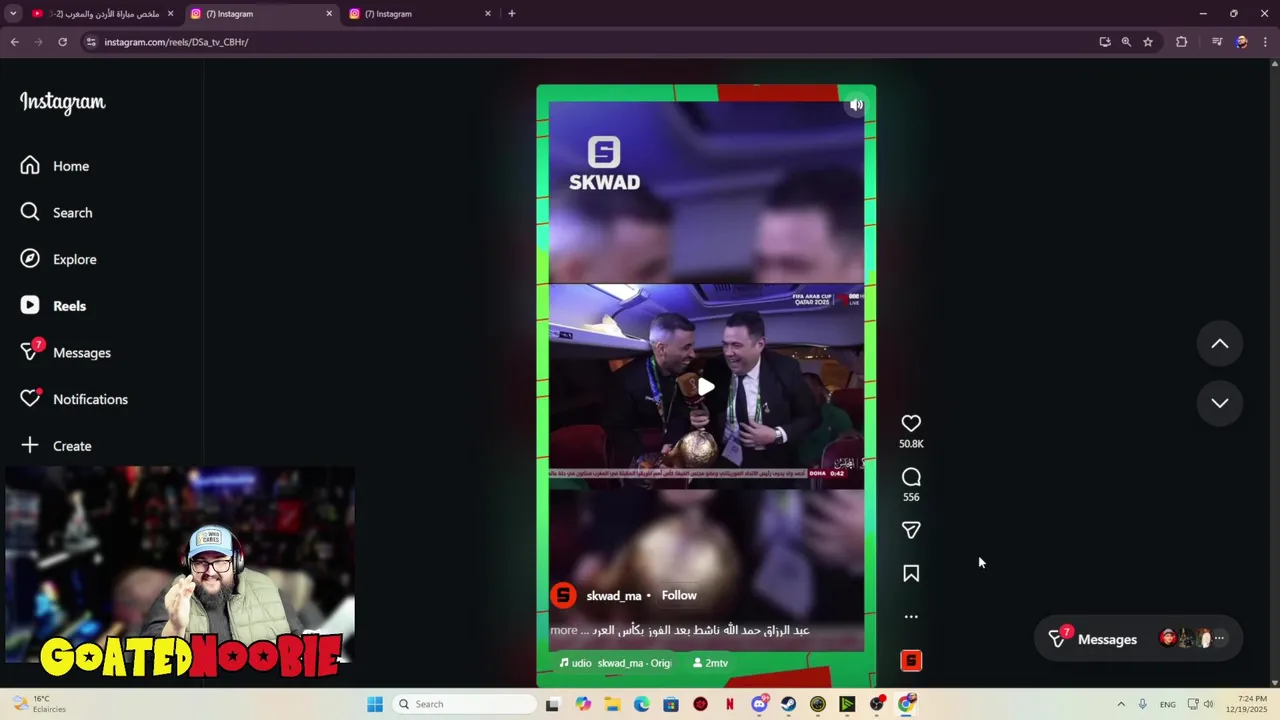Install app icon in address bar
The width and height of the screenshot is (1280, 720).
click(1105, 42)
